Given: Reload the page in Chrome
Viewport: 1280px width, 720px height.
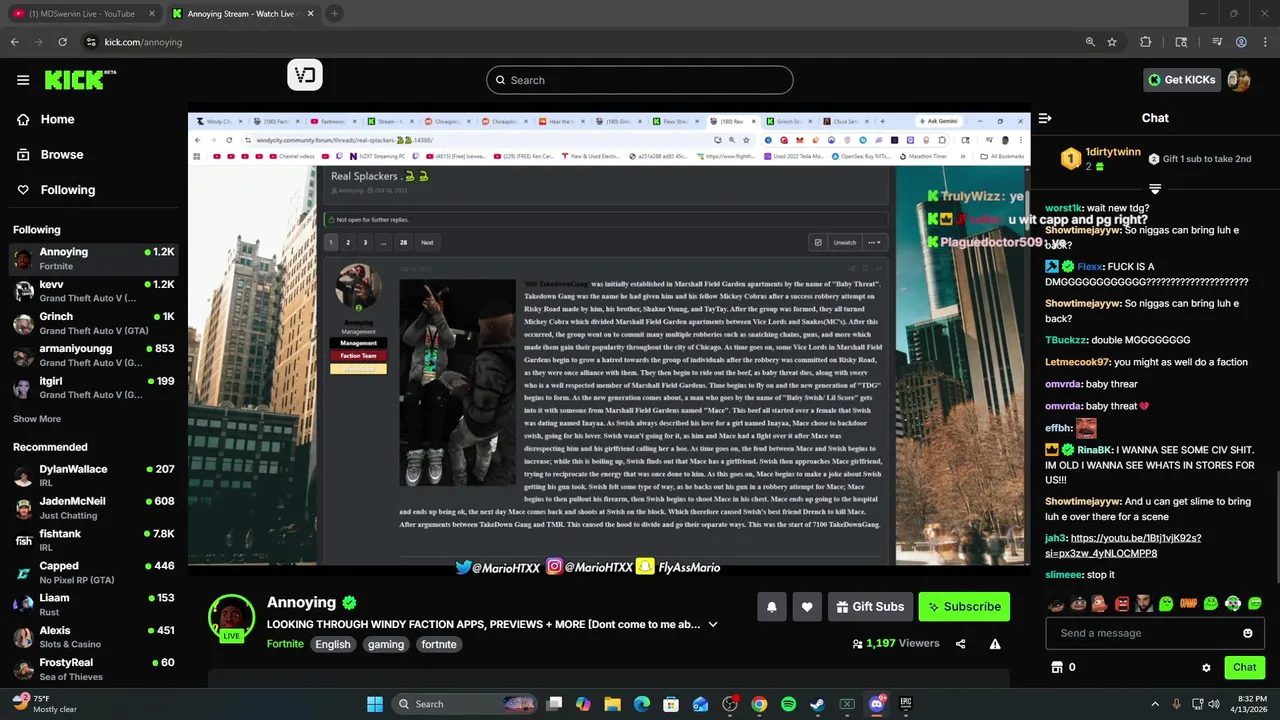Looking at the screenshot, I should pos(63,42).
